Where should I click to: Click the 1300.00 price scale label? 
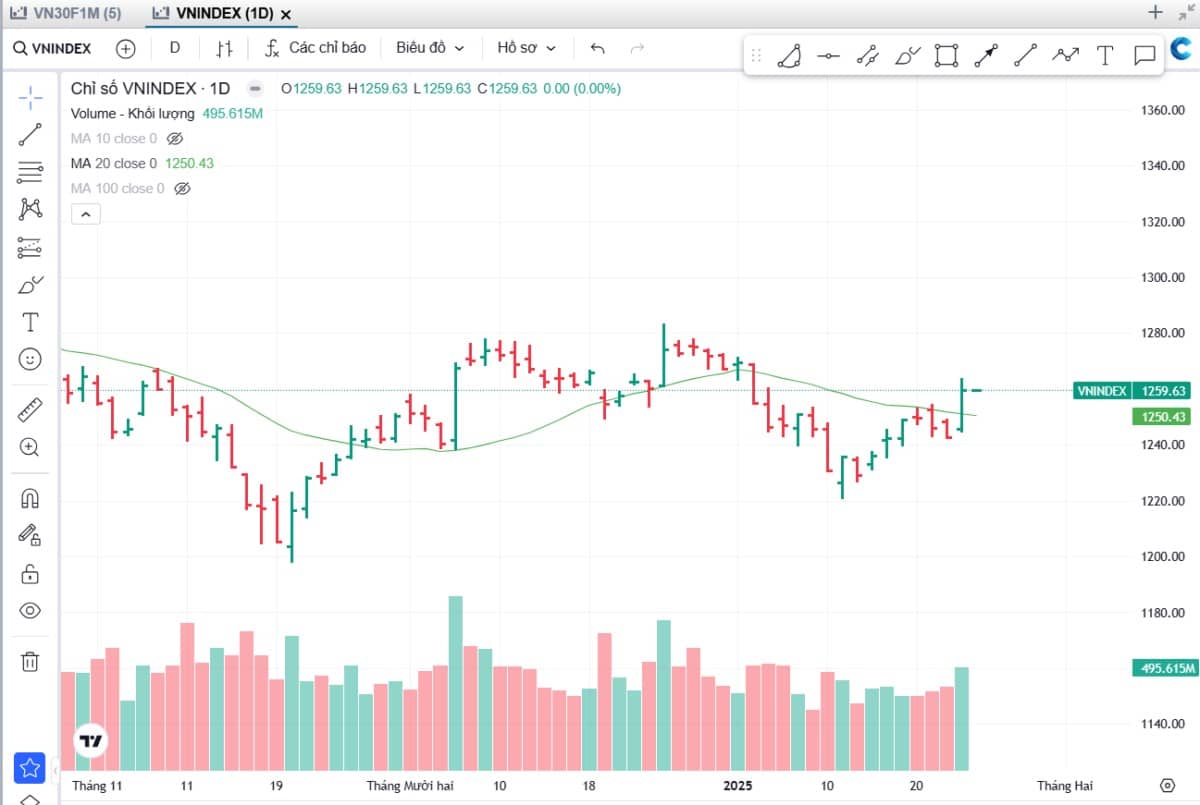point(1163,277)
